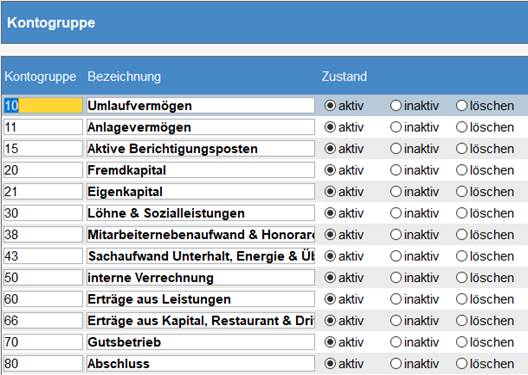Click the Bezeichnung column header
The width and height of the screenshot is (528, 375).
click(124, 76)
